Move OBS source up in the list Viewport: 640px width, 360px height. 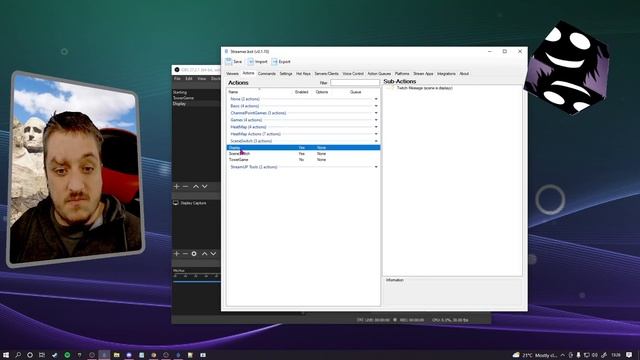point(204,253)
